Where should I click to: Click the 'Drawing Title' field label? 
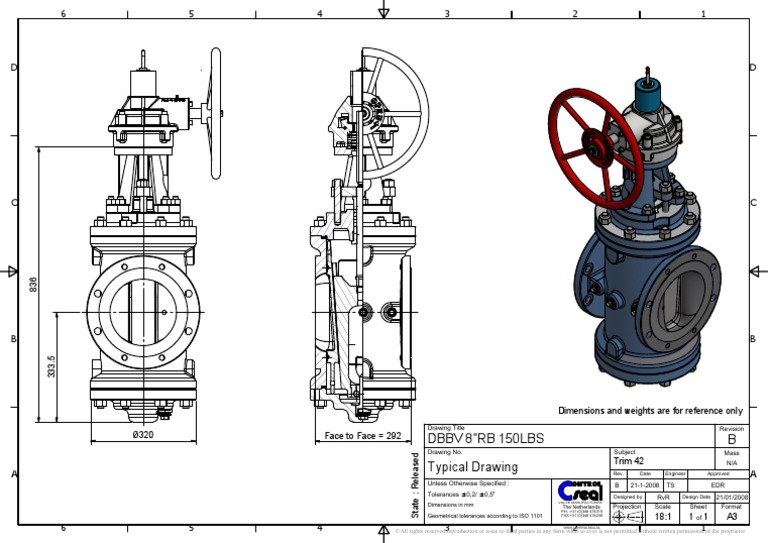446,428
